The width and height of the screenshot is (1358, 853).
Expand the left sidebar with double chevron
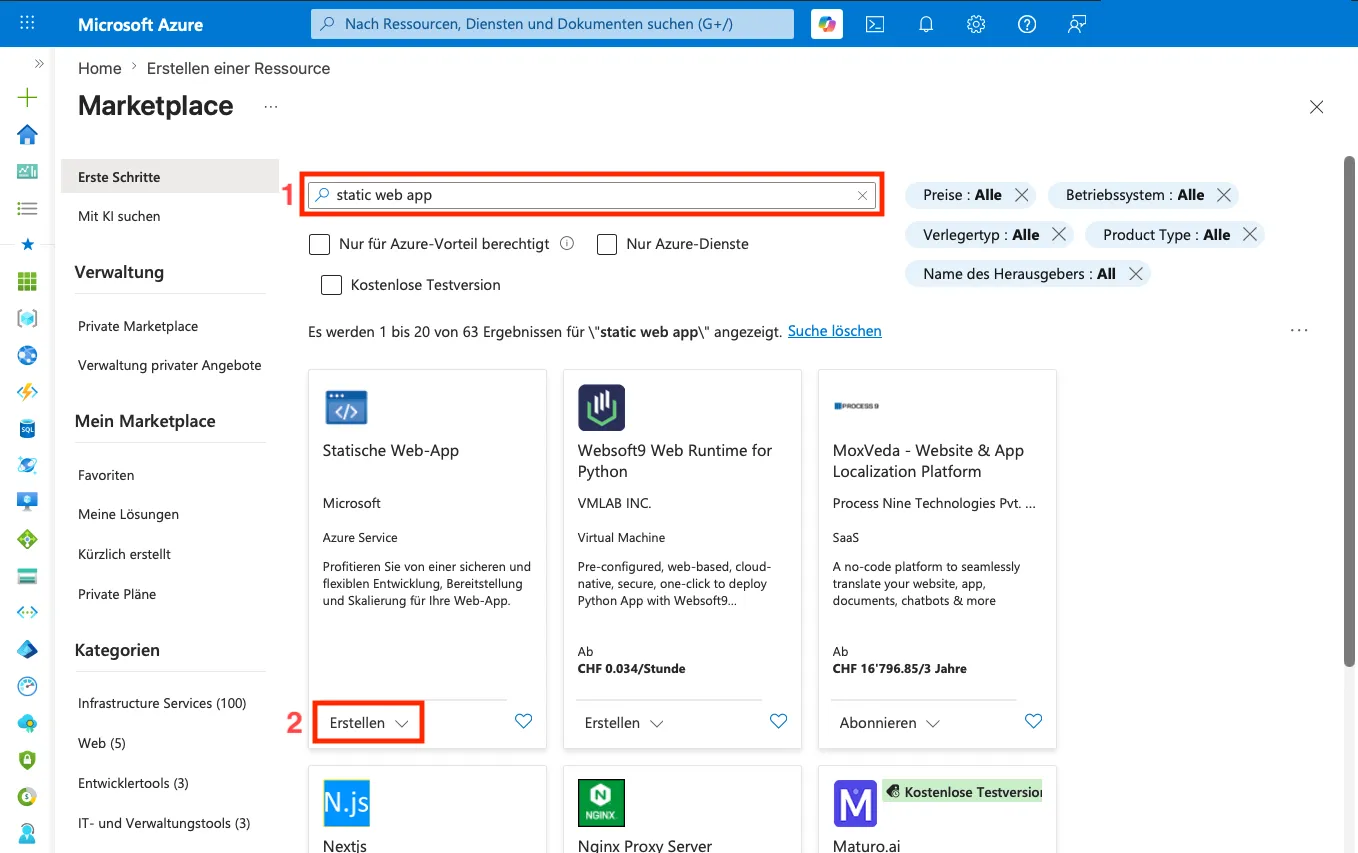39,63
